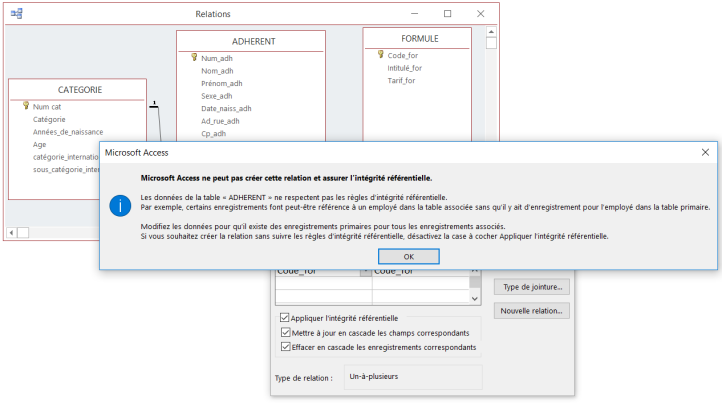Viewport: 722px width, 420px height.
Task: Click the FORMULE table title
Action: point(419,39)
